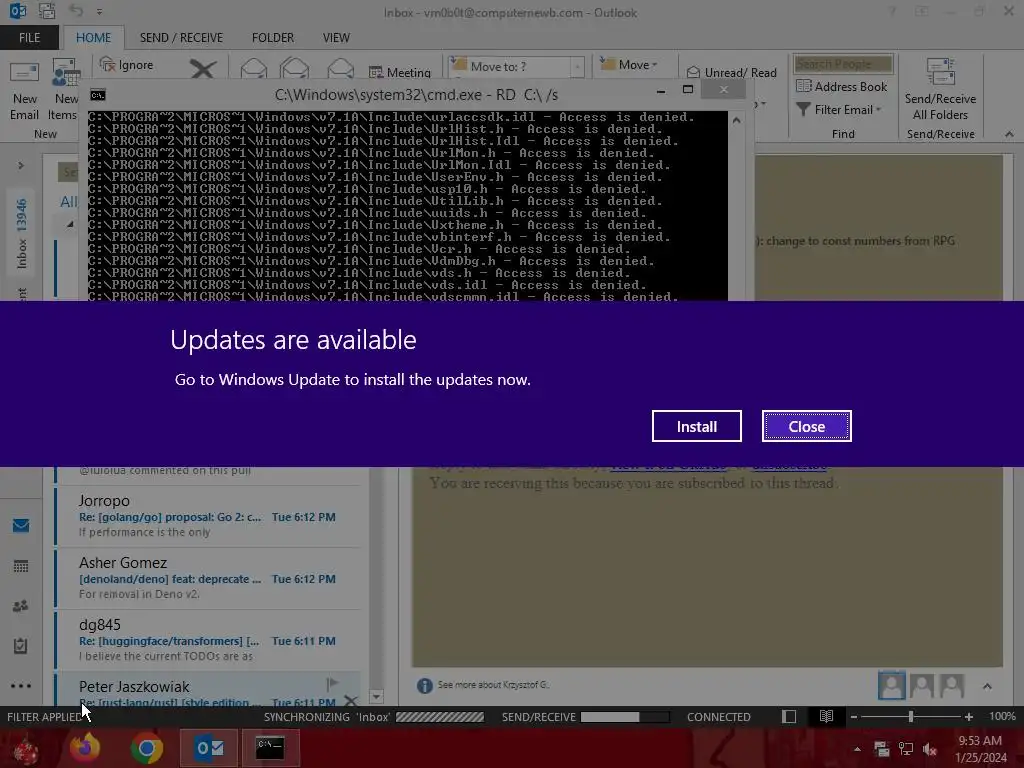Image resolution: width=1024 pixels, height=768 pixels.
Task: Open the email from Peter Jaszkowiak
Action: pyautogui.click(x=209, y=690)
